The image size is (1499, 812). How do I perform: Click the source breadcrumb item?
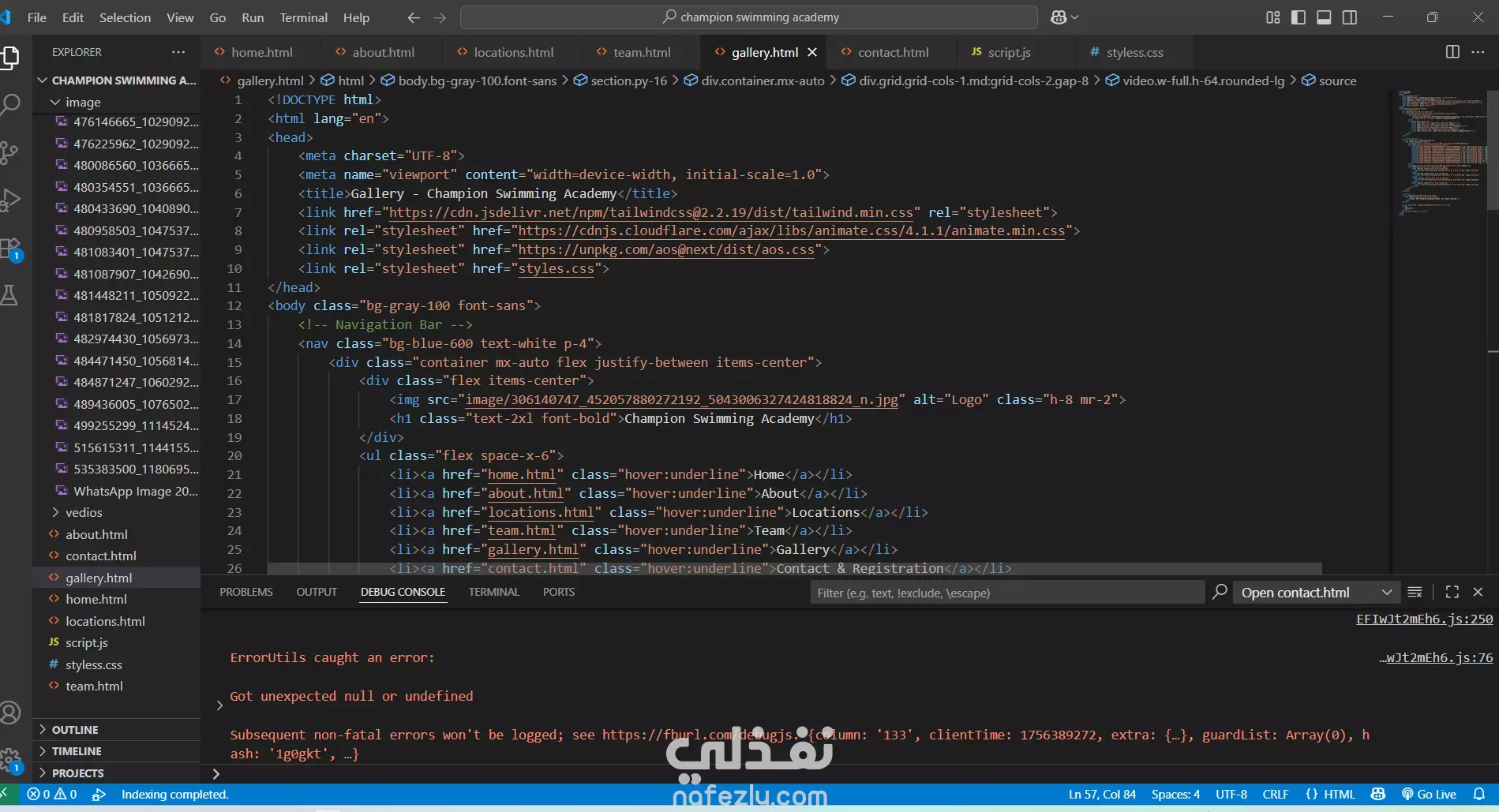[x=1329, y=80]
